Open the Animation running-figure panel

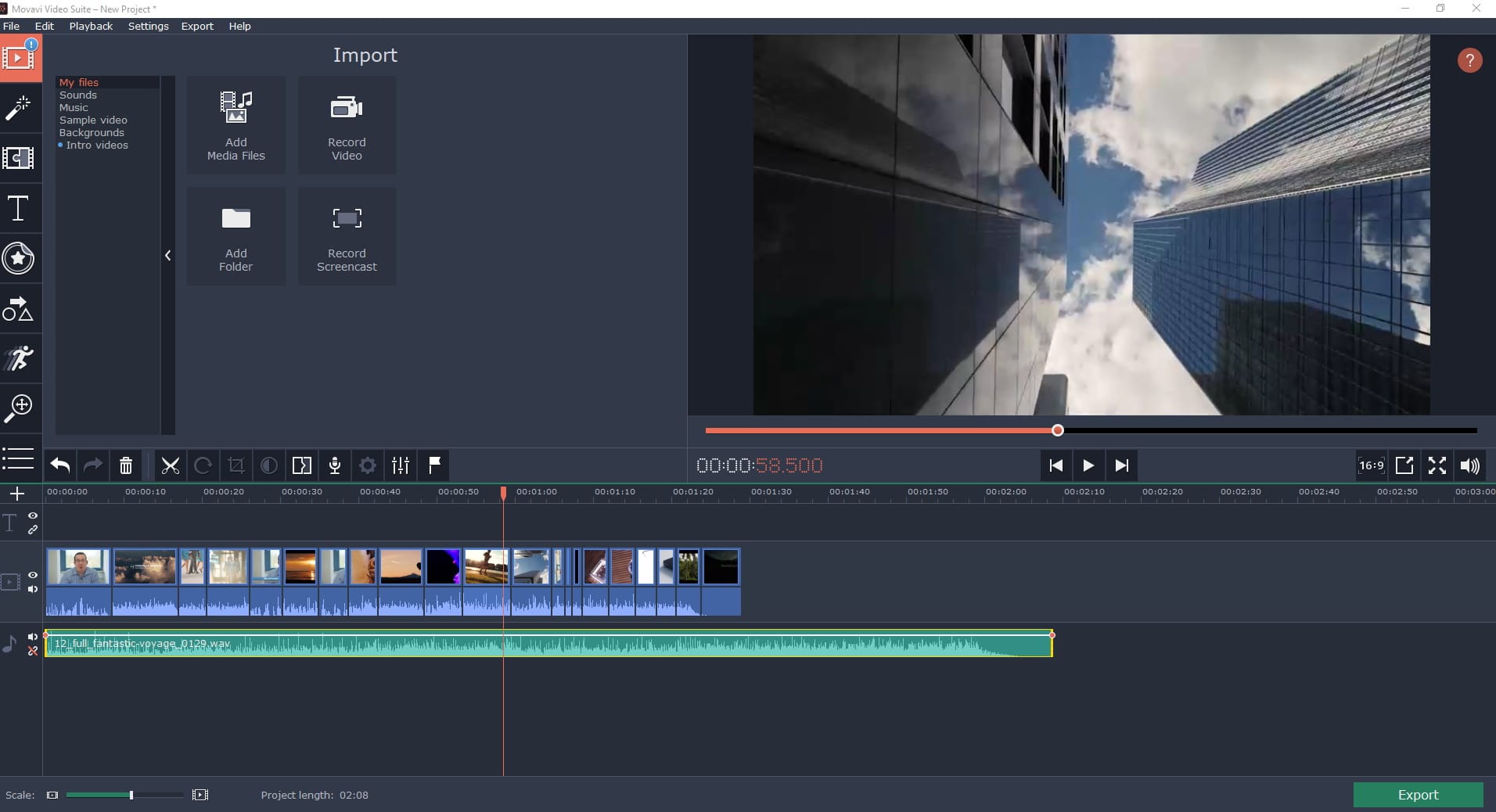pyautogui.click(x=18, y=358)
